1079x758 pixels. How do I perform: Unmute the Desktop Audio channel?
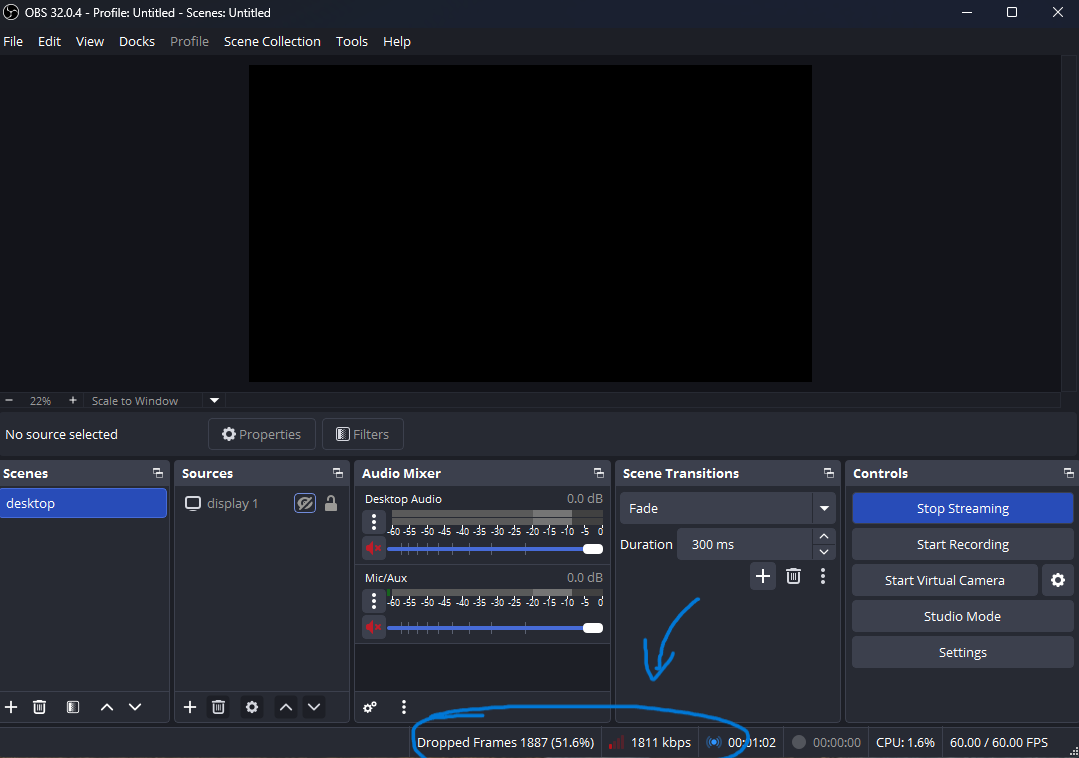coord(374,548)
